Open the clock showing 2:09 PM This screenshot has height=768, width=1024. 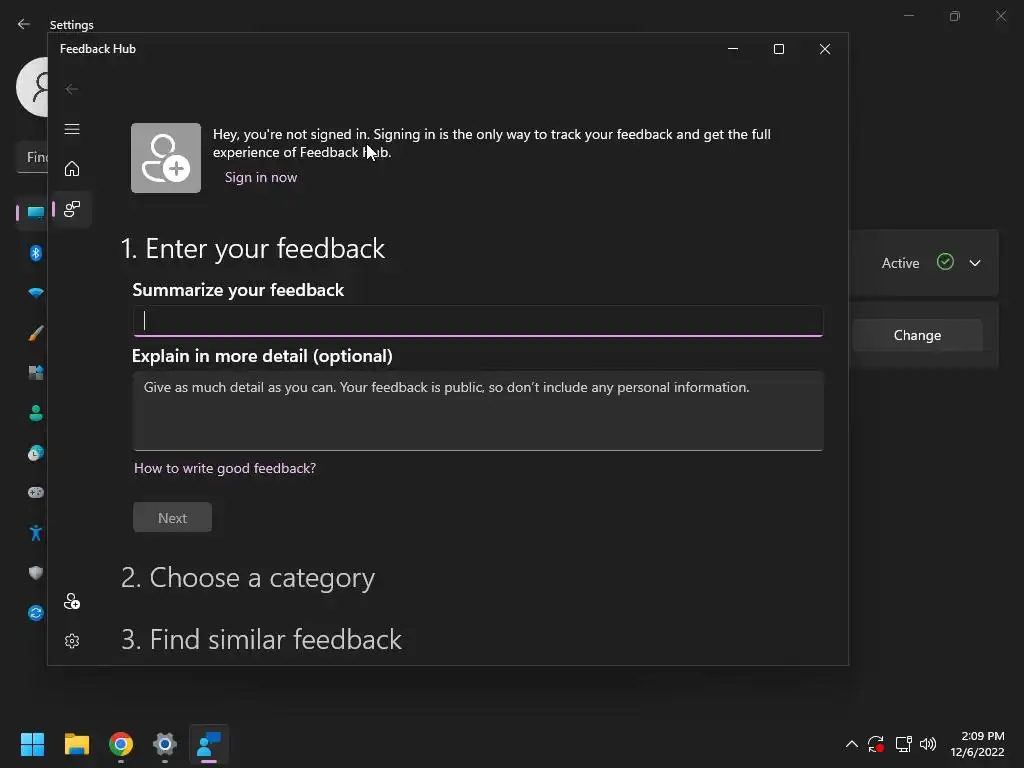[977, 744]
